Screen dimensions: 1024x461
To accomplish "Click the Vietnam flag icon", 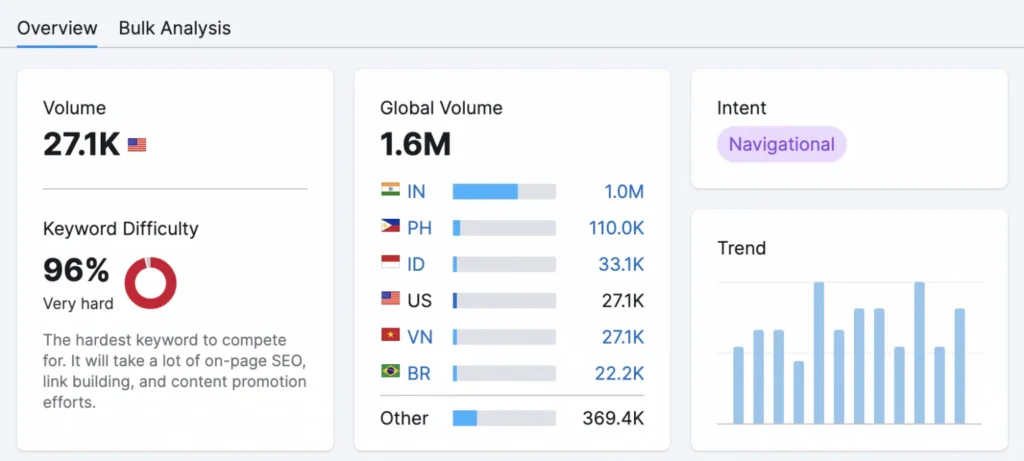I will (x=391, y=336).
